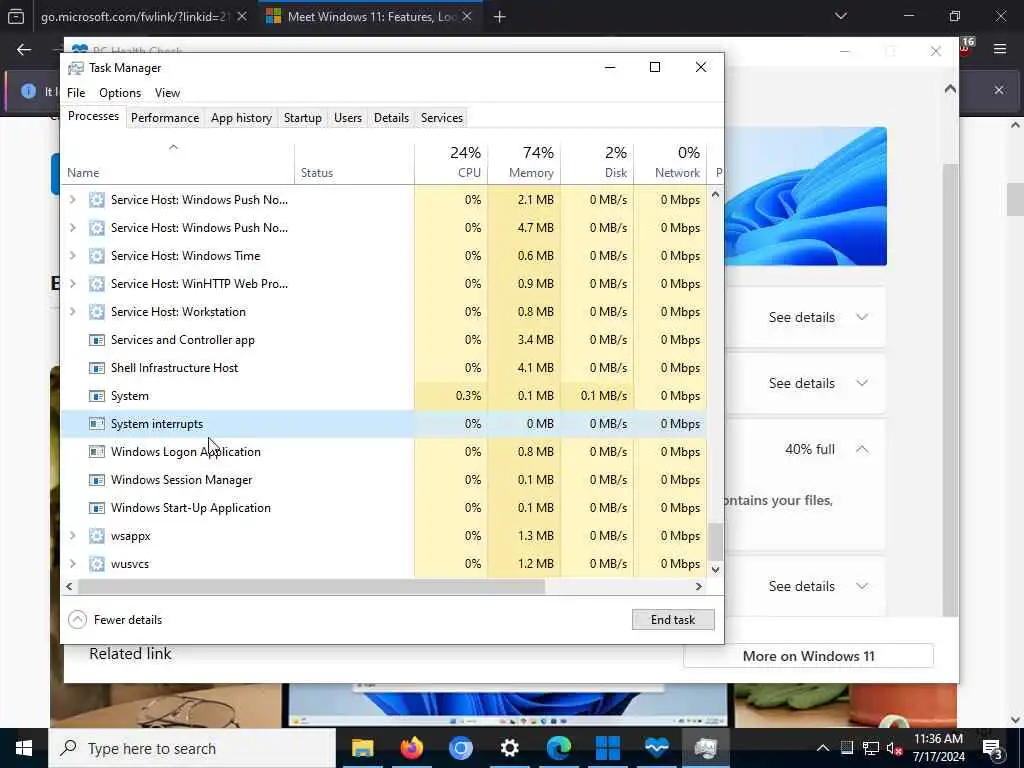Image resolution: width=1024 pixels, height=768 pixels.
Task: Click the Service Host: Workstation gear icon
Action: pos(97,312)
